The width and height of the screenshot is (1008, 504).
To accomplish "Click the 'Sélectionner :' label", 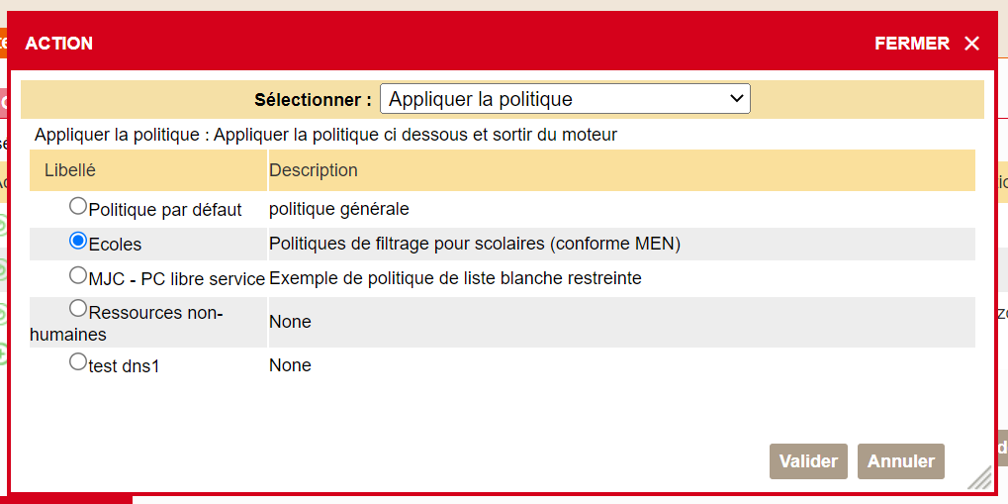I will pyautogui.click(x=313, y=100).
